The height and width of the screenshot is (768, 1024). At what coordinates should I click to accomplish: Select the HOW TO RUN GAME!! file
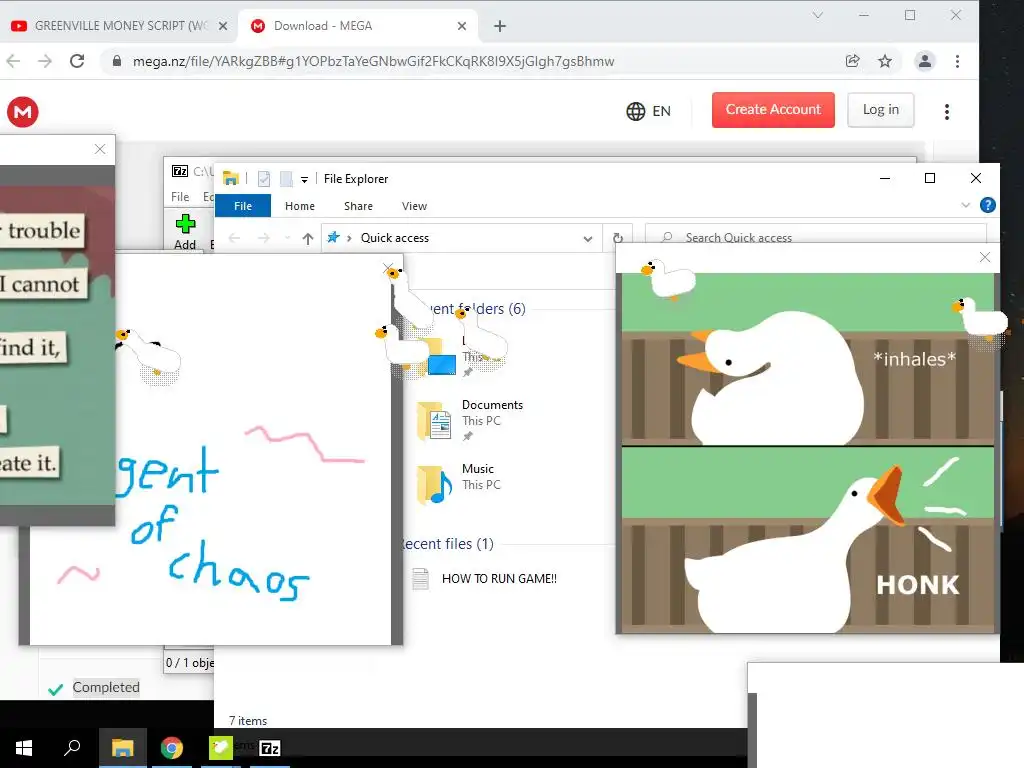click(485, 579)
